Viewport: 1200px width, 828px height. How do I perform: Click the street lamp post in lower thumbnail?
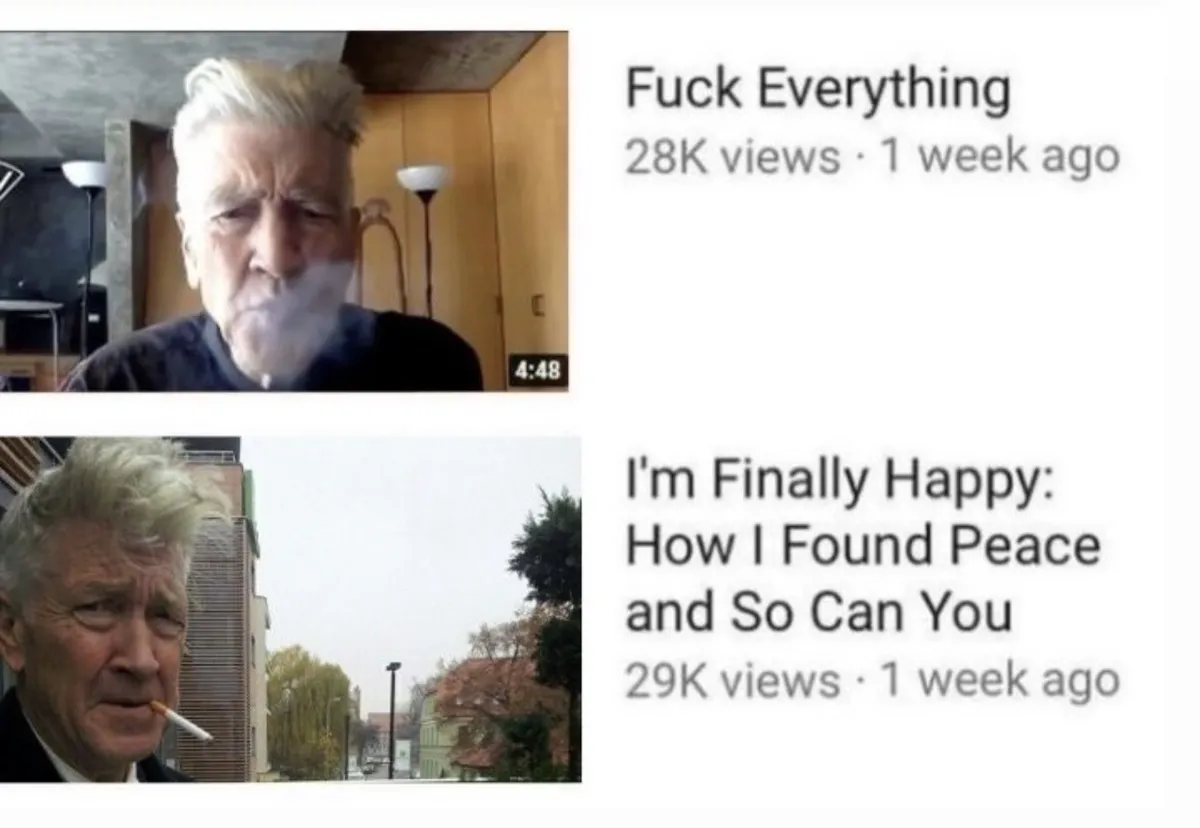pos(392,718)
